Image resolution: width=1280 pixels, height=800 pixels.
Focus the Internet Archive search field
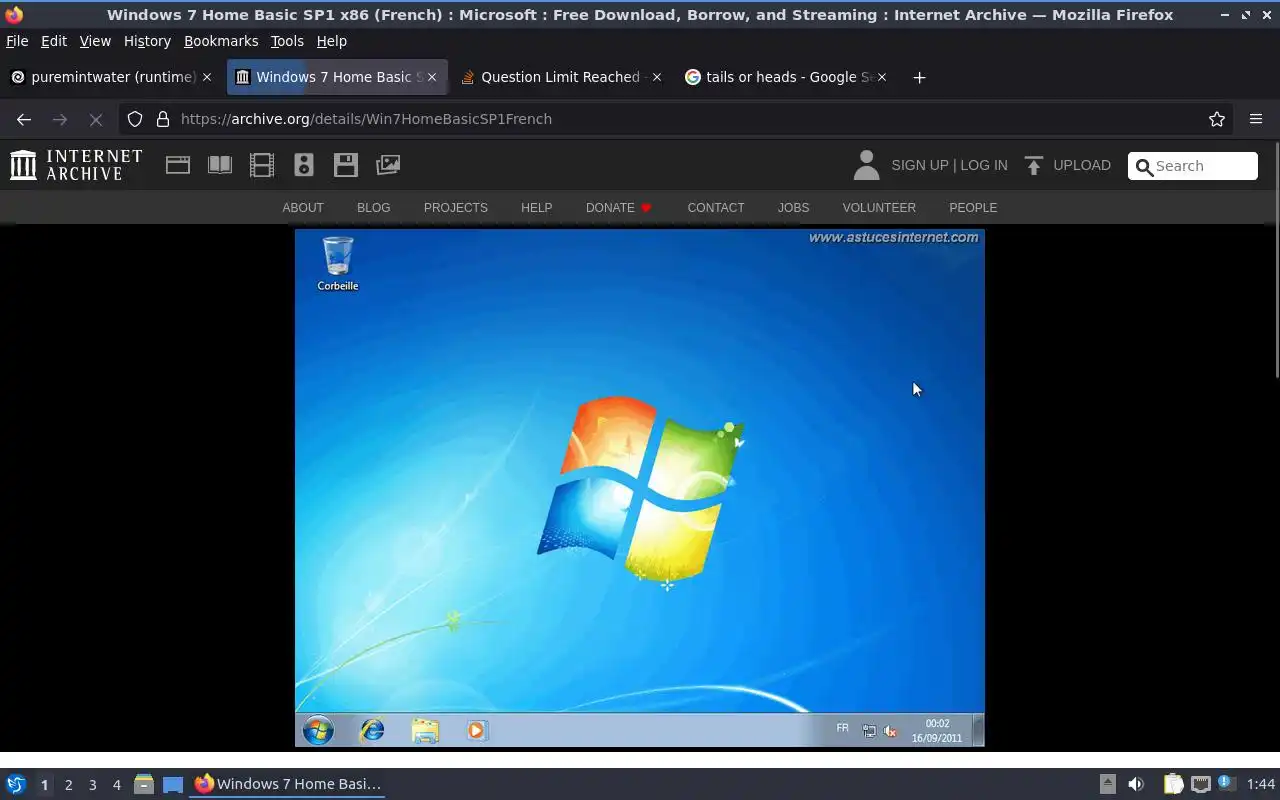[x=1193, y=166]
